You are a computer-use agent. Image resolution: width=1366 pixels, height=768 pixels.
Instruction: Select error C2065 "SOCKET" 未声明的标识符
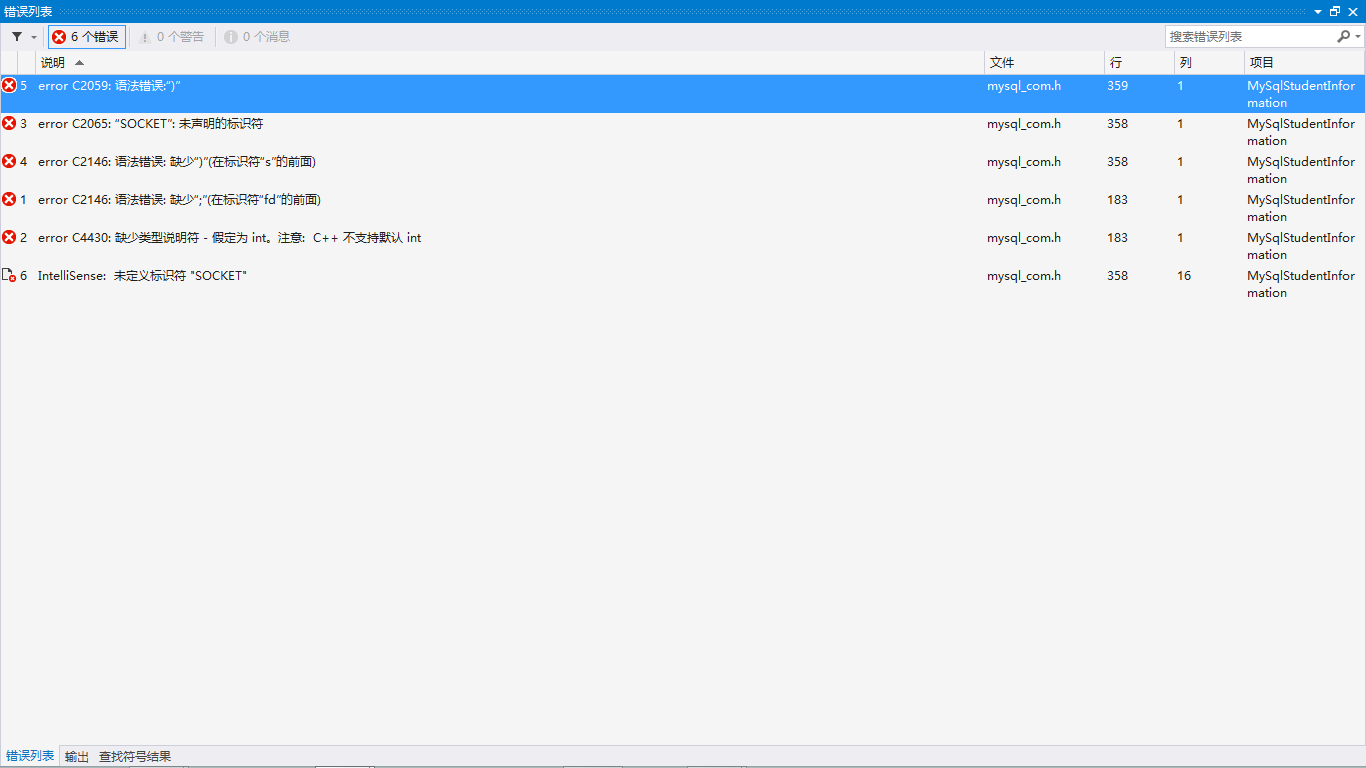(683, 132)
